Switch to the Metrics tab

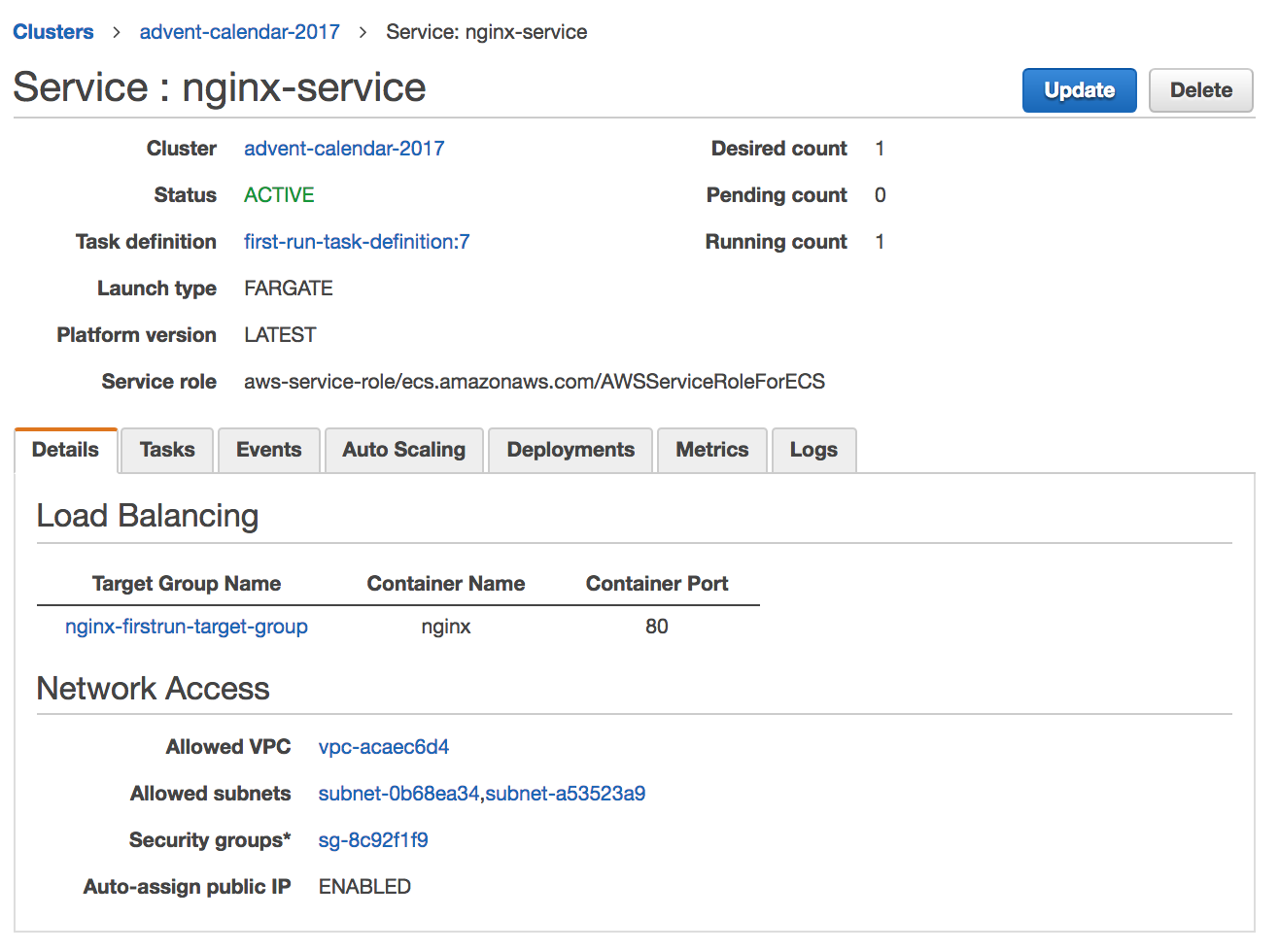pos(712,450)
